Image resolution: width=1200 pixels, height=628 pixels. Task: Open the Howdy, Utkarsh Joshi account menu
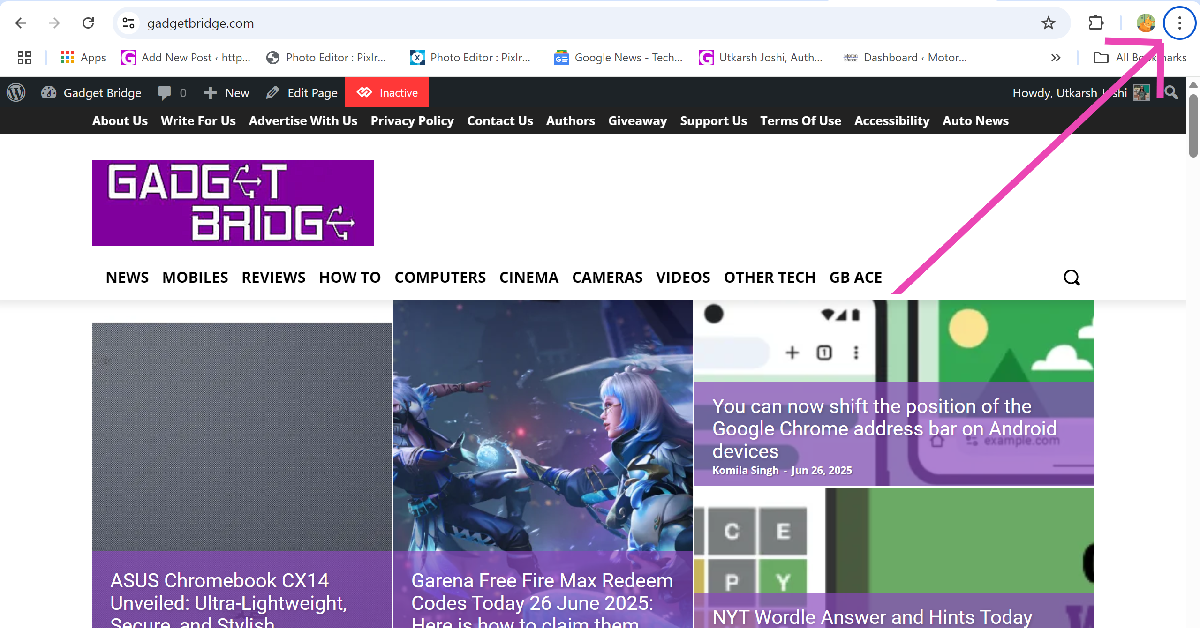tap(1081, 92)
